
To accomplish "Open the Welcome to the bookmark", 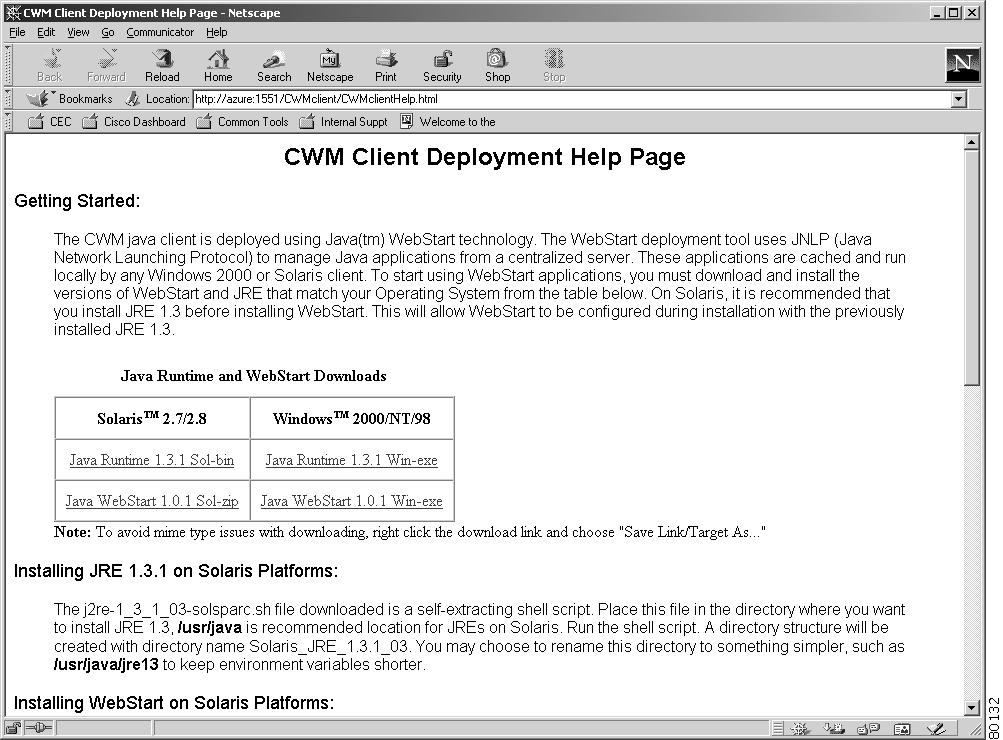I will point(448,122).
